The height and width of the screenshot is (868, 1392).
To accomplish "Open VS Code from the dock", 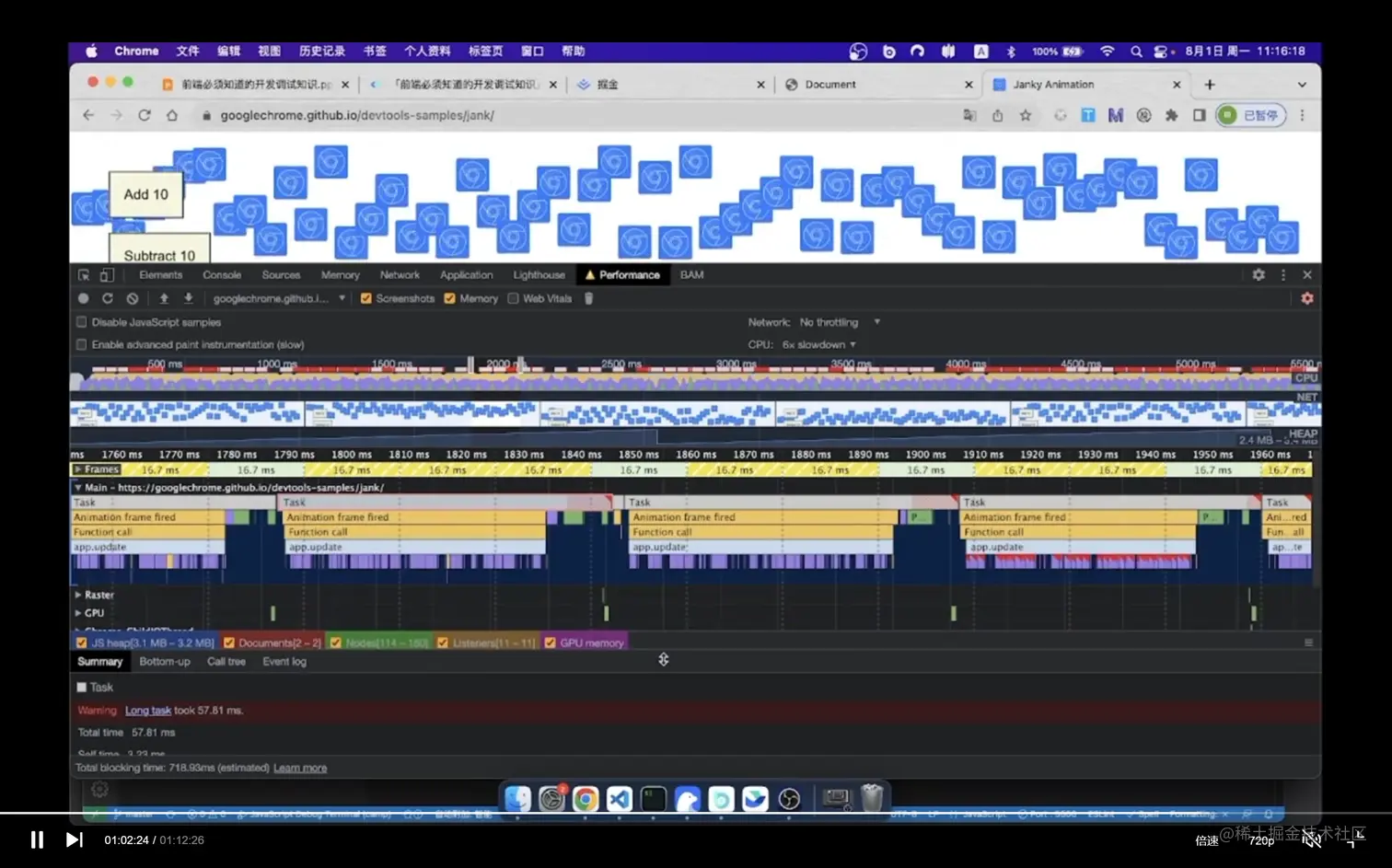I will 620,798.
